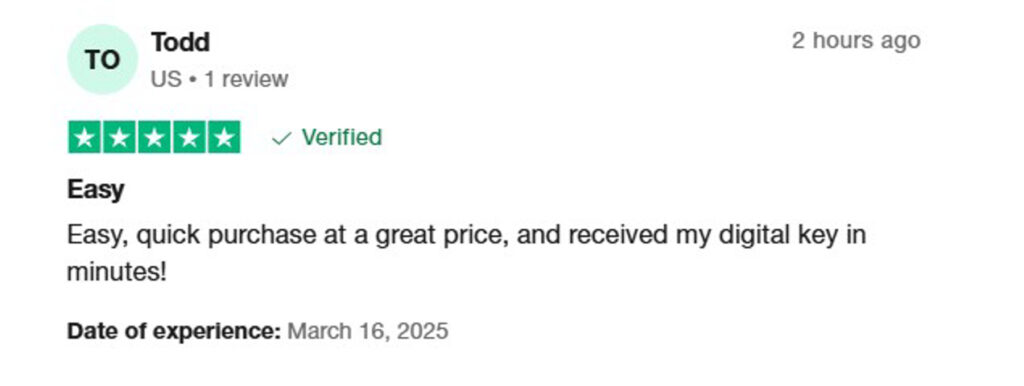The image size is (1024, 386).
Task: Open Todd's reviewer profile name
Action: [x=180, y=42]
